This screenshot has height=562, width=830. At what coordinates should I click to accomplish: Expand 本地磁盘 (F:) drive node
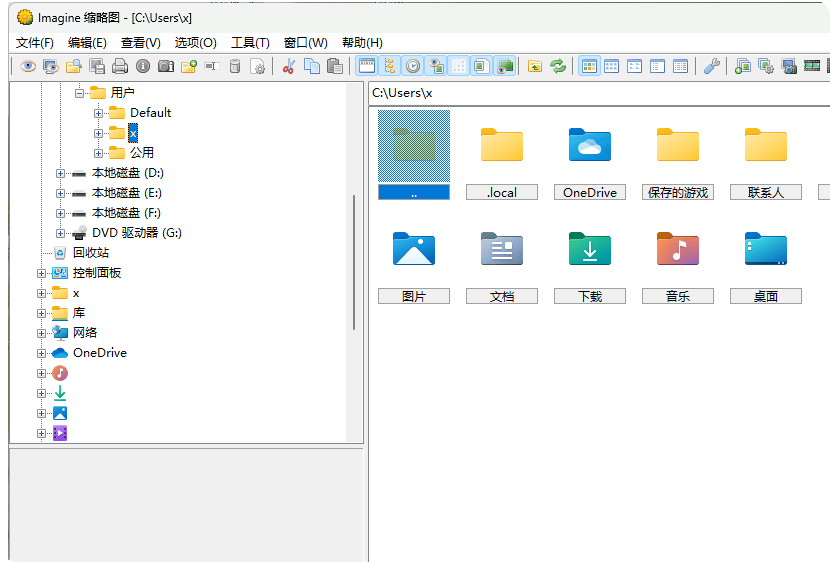point(60,213)
